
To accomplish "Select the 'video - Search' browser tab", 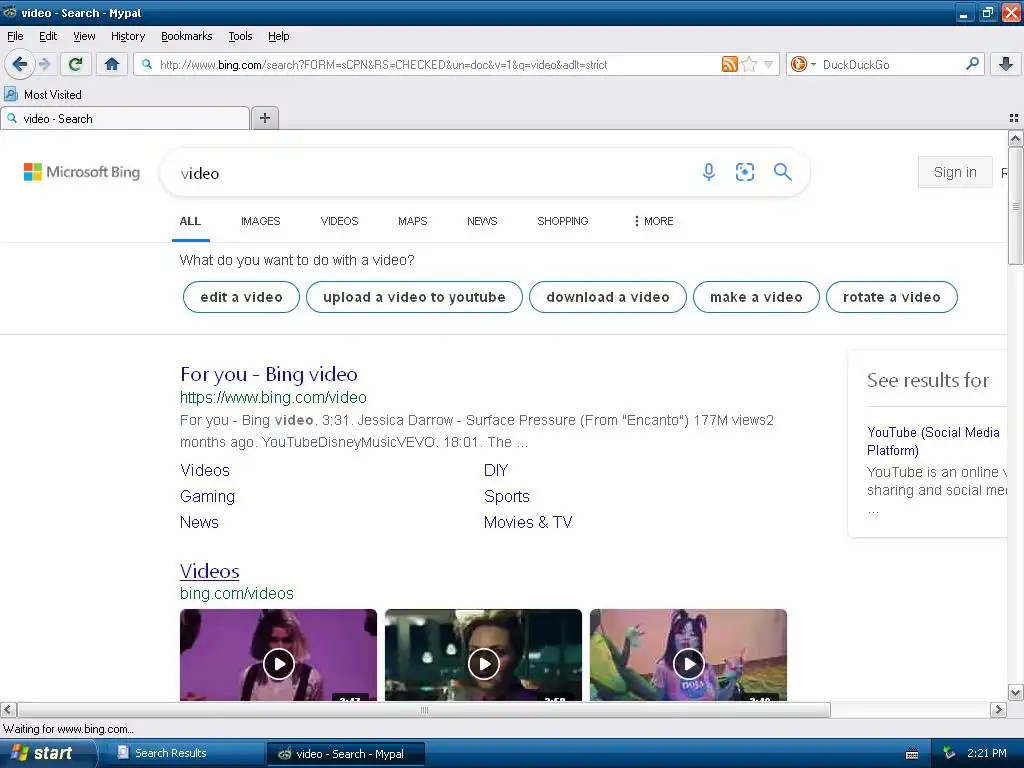I will pos(125,118).
